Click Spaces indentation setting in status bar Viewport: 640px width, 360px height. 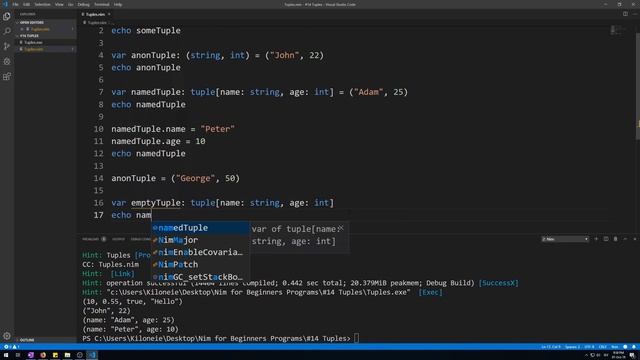tap(572, 347)
